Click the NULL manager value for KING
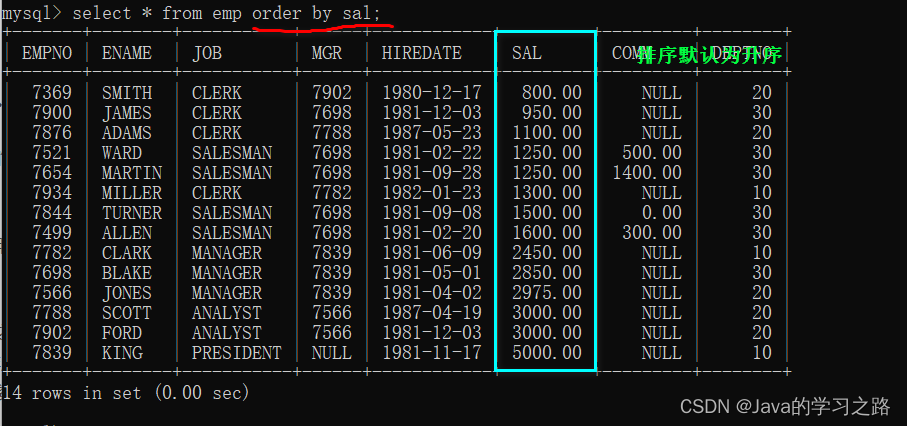This screenshot has width=907, height=426. (x=331, y=352)
